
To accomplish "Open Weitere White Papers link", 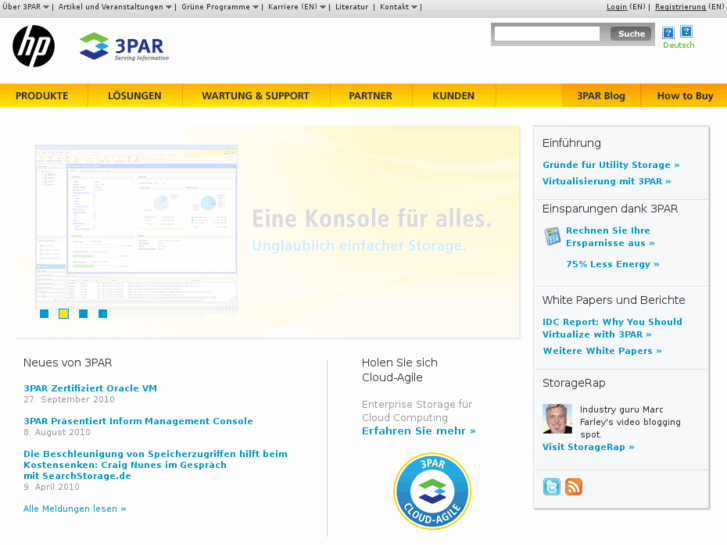I will coord(602,351).
